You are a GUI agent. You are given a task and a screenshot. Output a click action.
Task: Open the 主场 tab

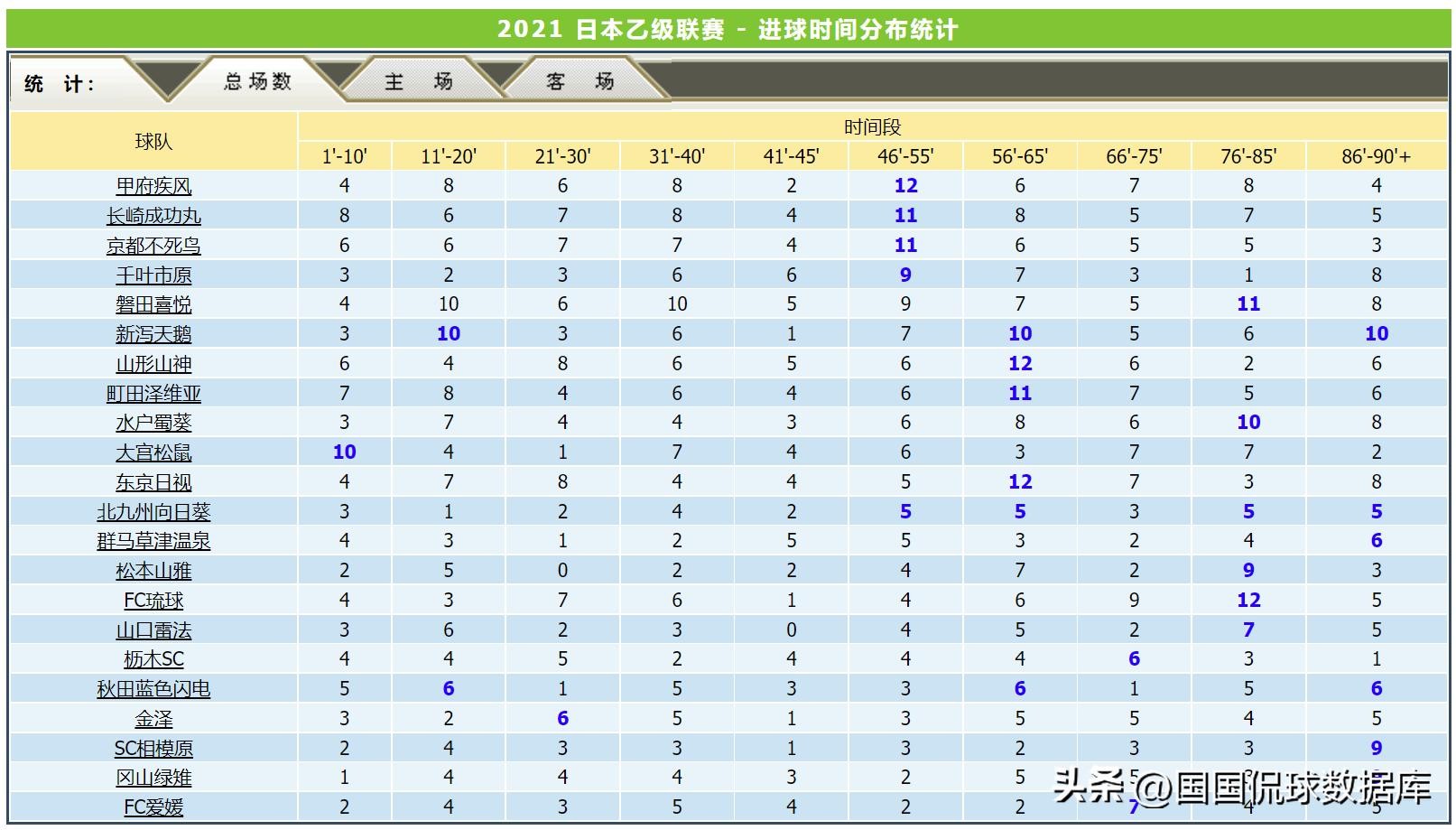pos(418,82)
